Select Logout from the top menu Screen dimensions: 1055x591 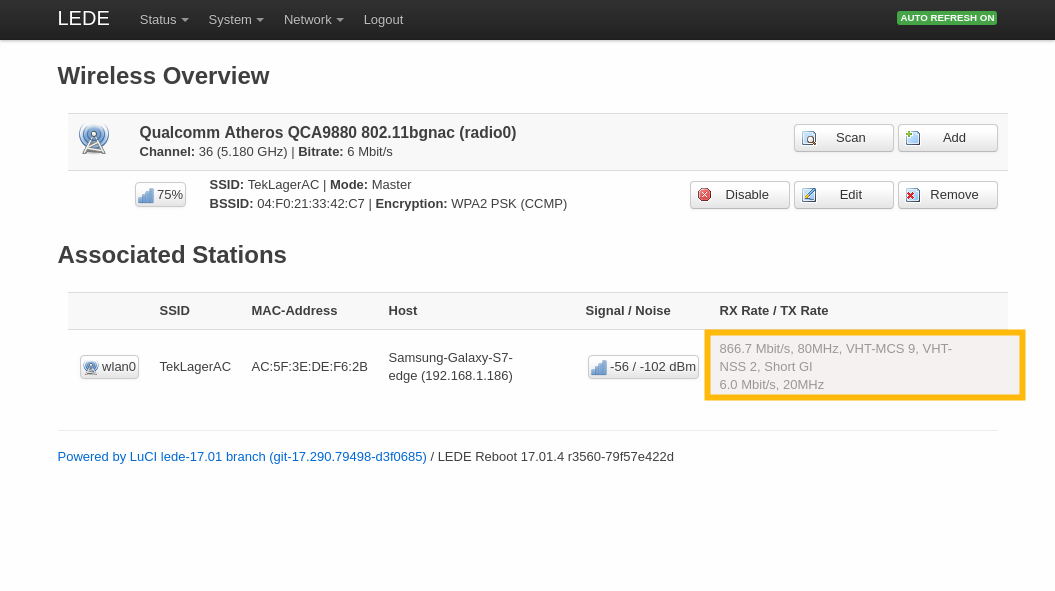tap(383, 19)
